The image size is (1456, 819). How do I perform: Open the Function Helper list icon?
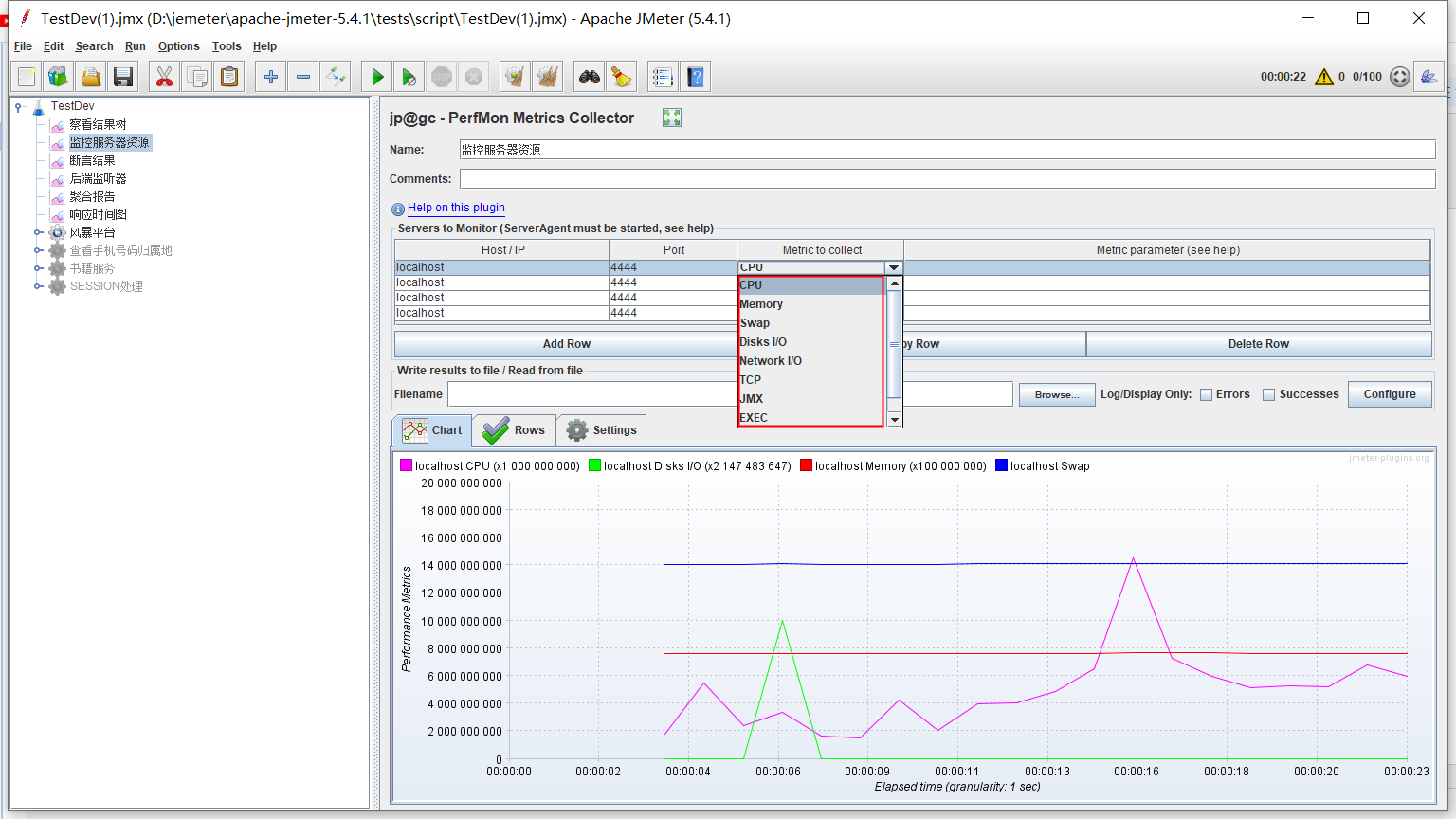[x=664, y=77]
